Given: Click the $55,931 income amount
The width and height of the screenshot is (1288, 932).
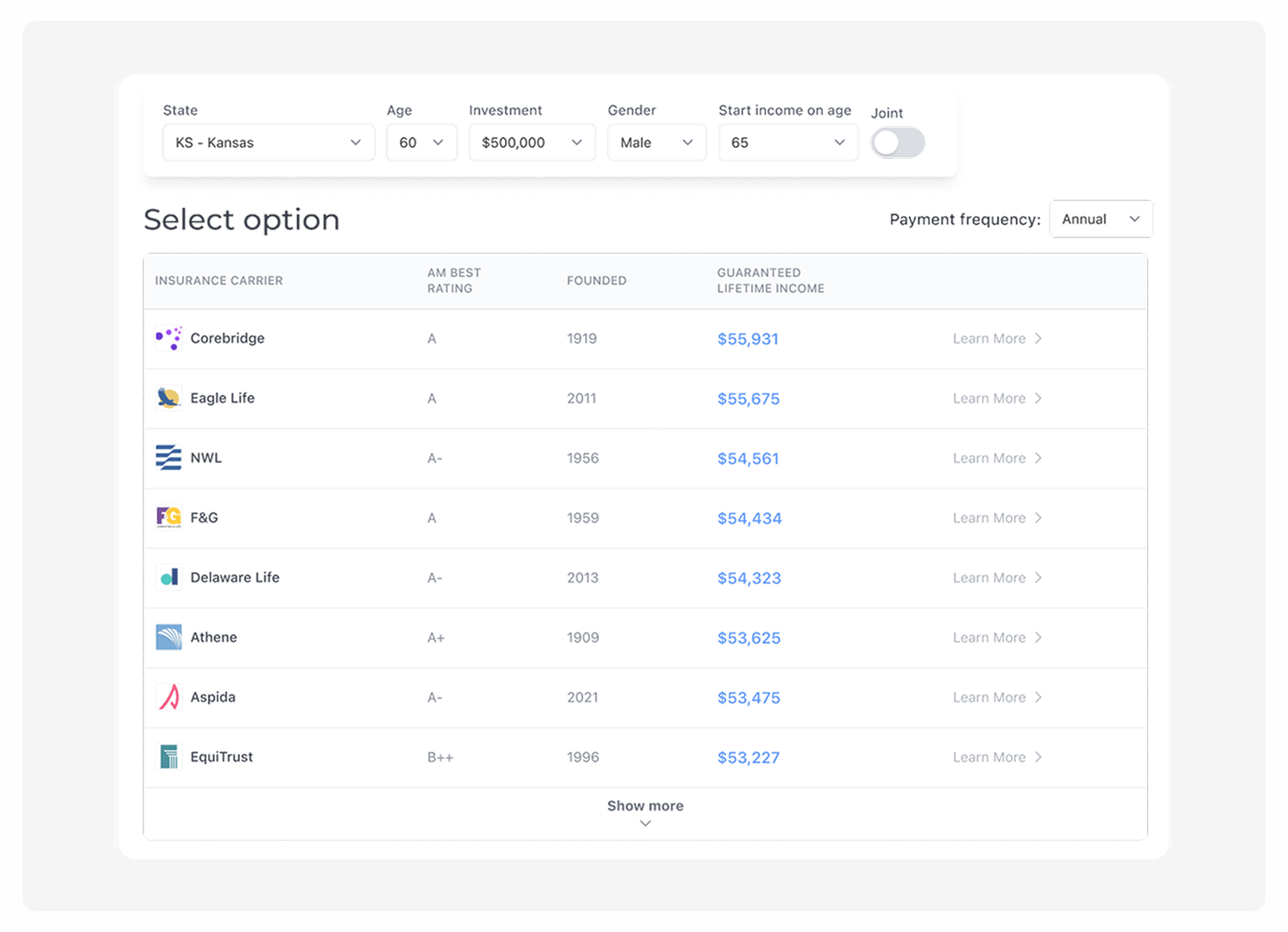Looking at the screenshot, I should click(x=748, y=339).
